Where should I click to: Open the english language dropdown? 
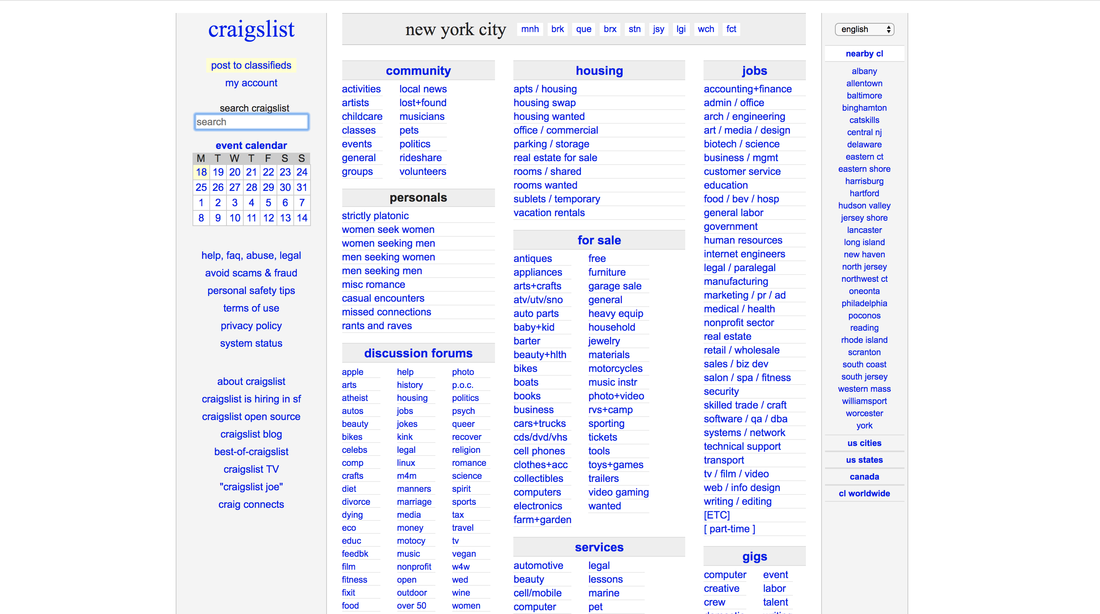864,29
